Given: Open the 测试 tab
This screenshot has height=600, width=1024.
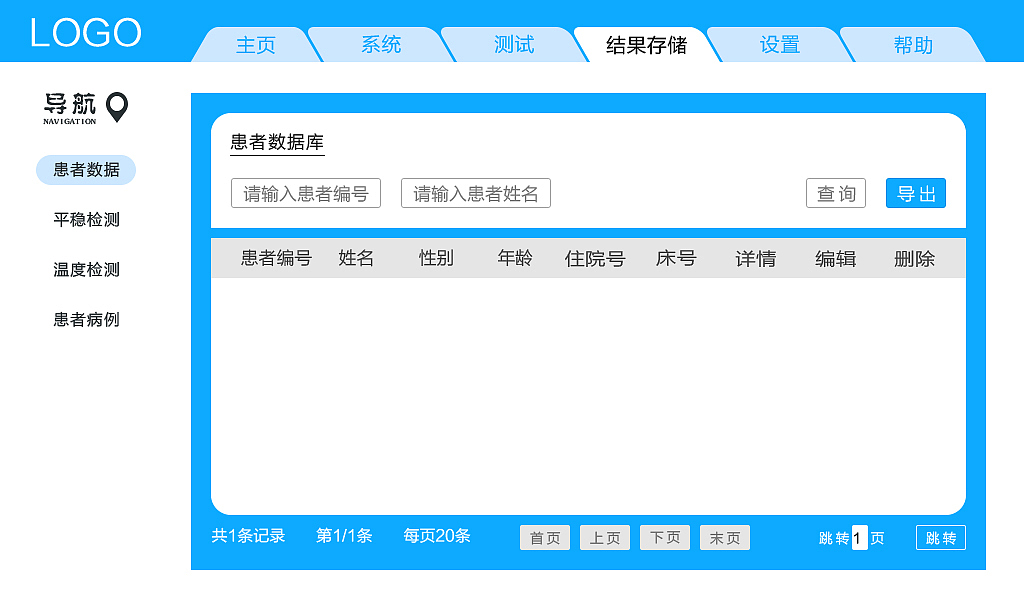Looking at the screenshot, I should coord(512,45).
